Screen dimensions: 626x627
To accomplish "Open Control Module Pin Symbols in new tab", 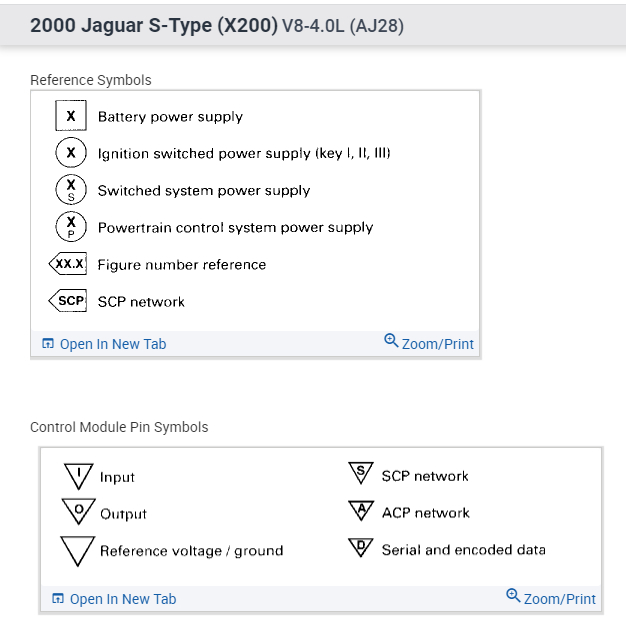I will [122, 599].
